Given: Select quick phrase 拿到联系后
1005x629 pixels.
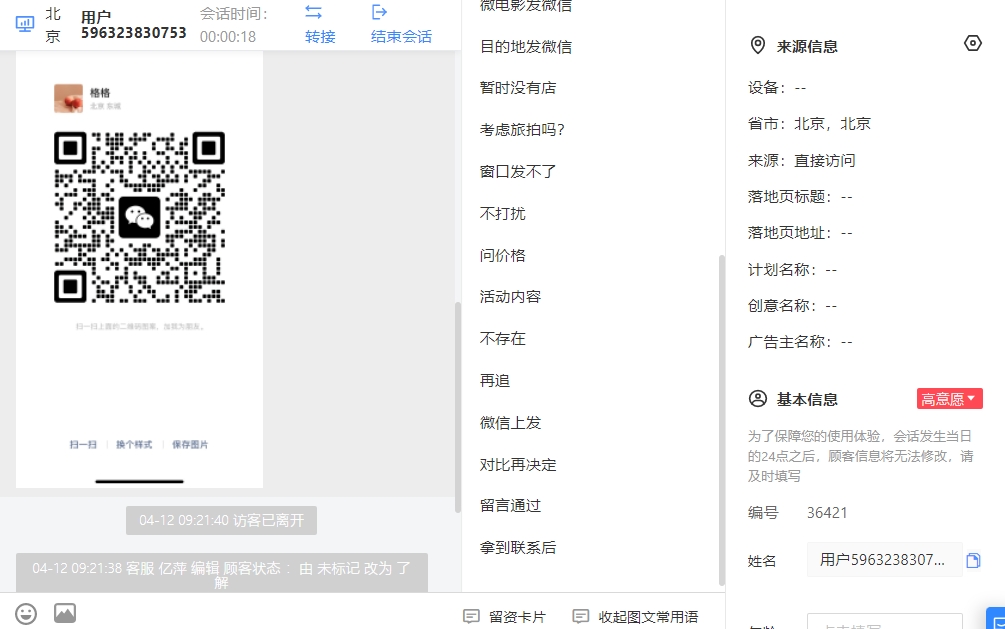Looking at the screenshot, I should [x=518, y=548].
